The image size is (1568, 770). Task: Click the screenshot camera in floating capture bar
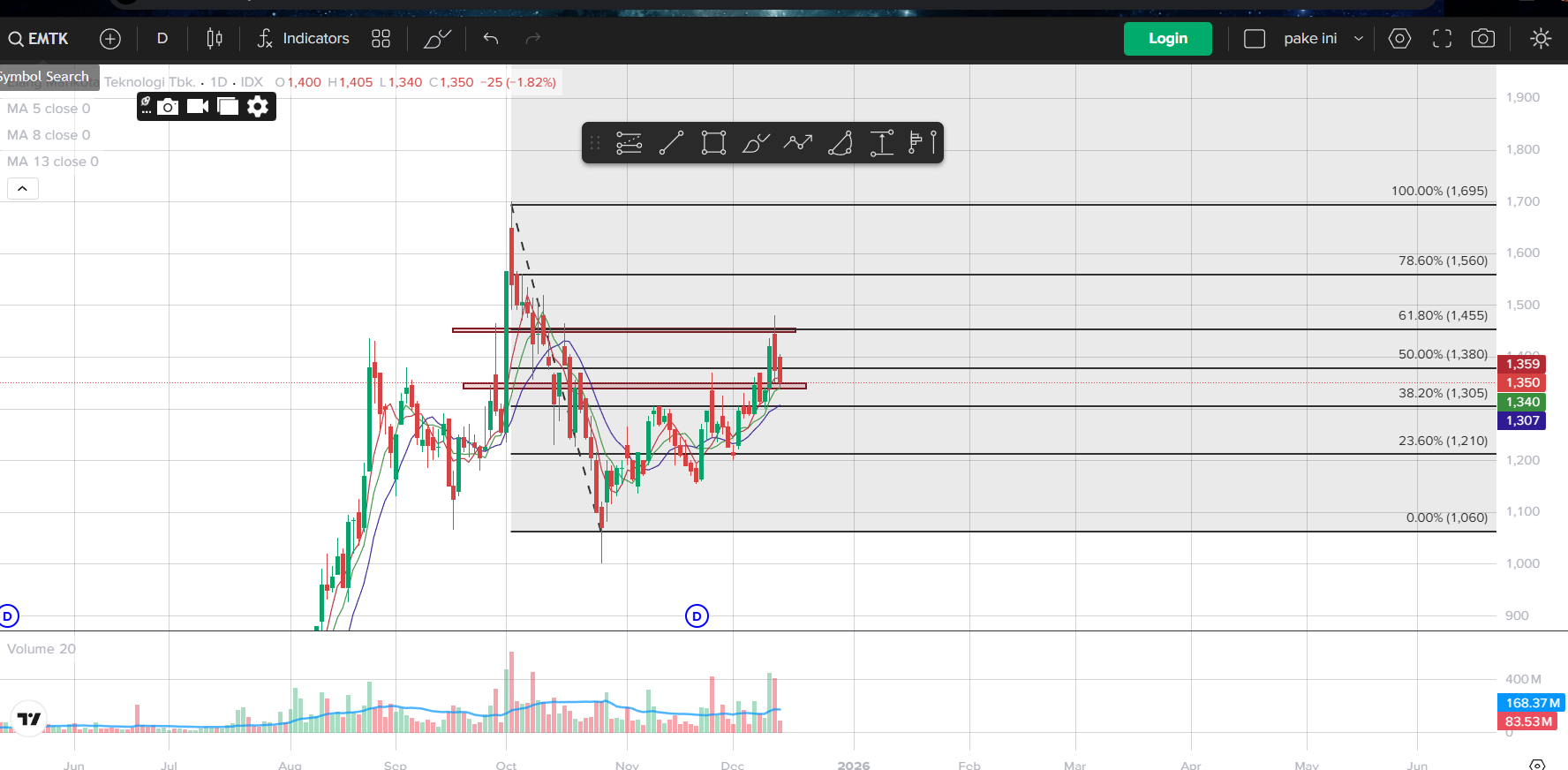point(168,107)
